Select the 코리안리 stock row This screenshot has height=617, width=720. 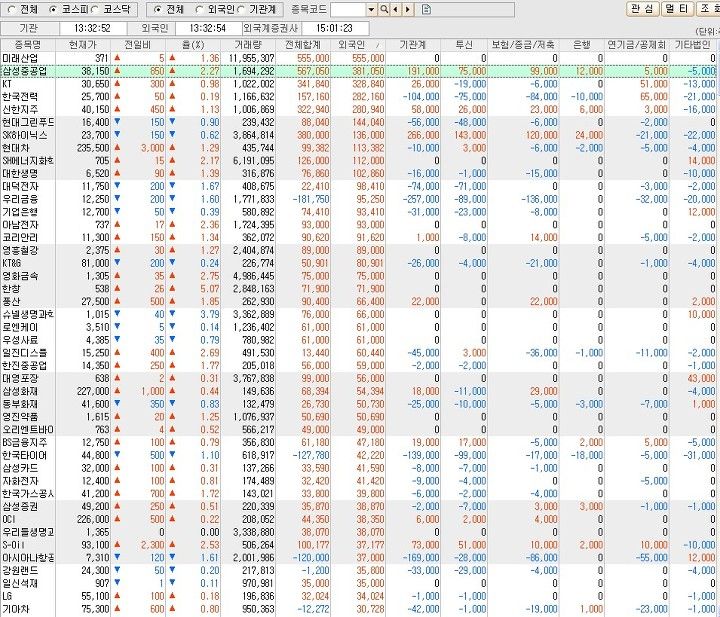(358, 238)
